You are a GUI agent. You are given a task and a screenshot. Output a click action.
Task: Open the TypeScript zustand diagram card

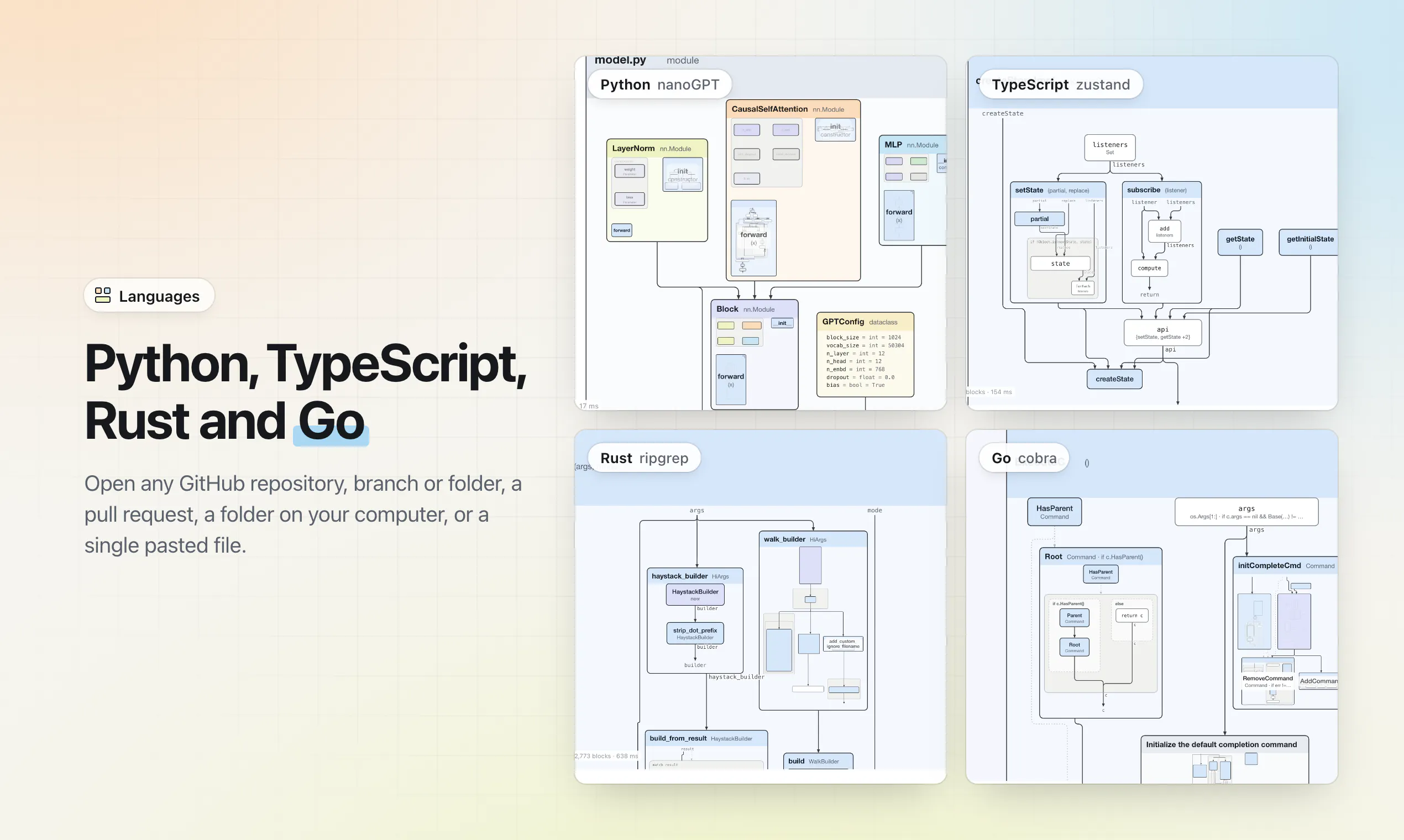[1151, 233]
